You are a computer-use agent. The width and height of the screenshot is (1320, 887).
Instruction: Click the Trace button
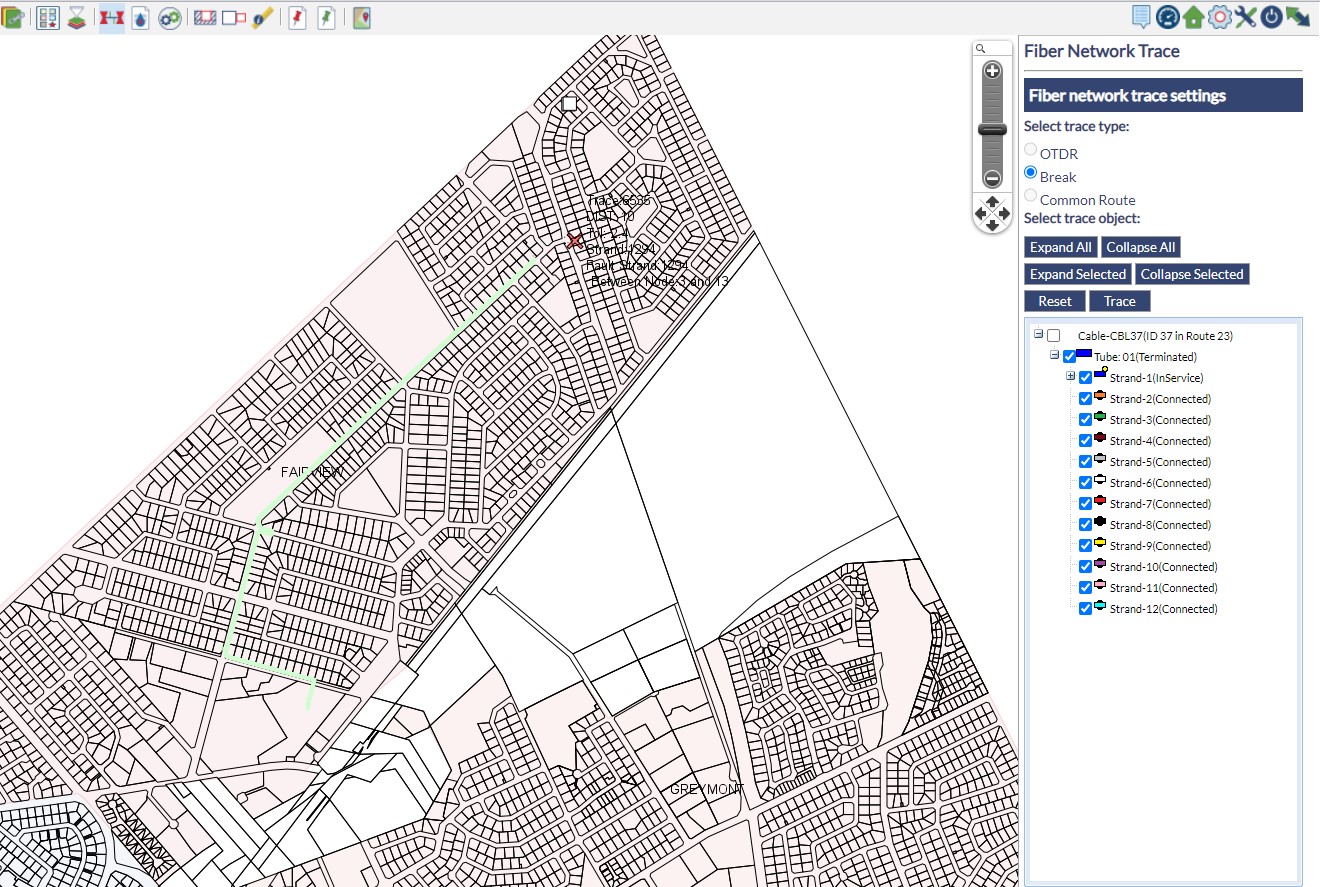click(1119, 301)
